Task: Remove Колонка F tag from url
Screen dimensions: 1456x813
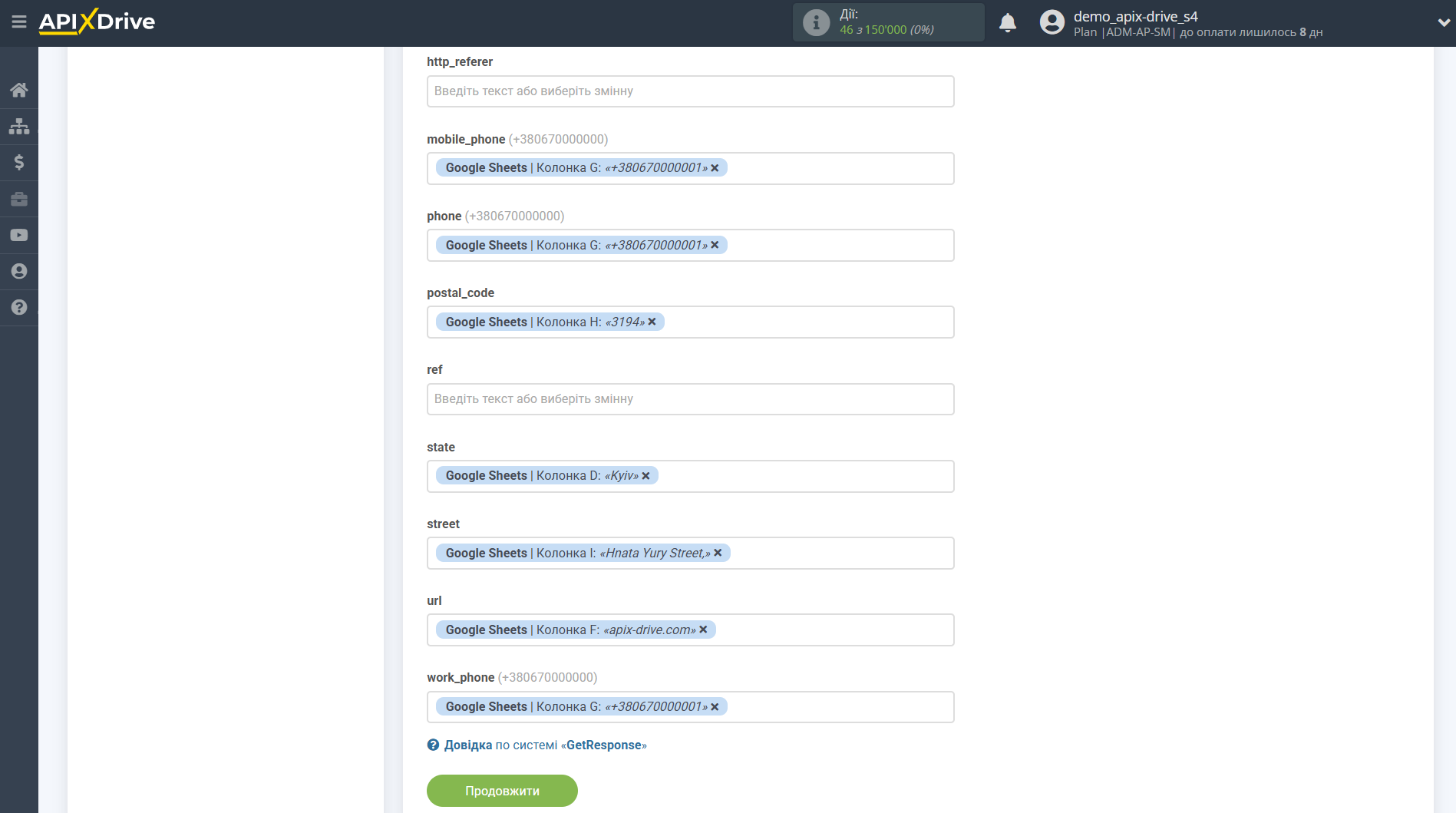Action: [703, 630]
